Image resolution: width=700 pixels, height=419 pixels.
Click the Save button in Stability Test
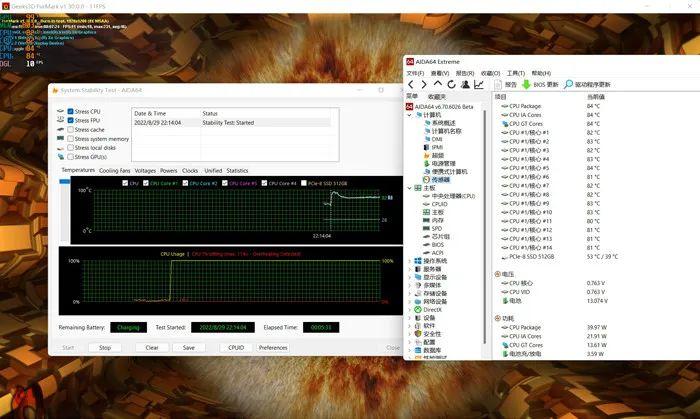click(188, 348)
